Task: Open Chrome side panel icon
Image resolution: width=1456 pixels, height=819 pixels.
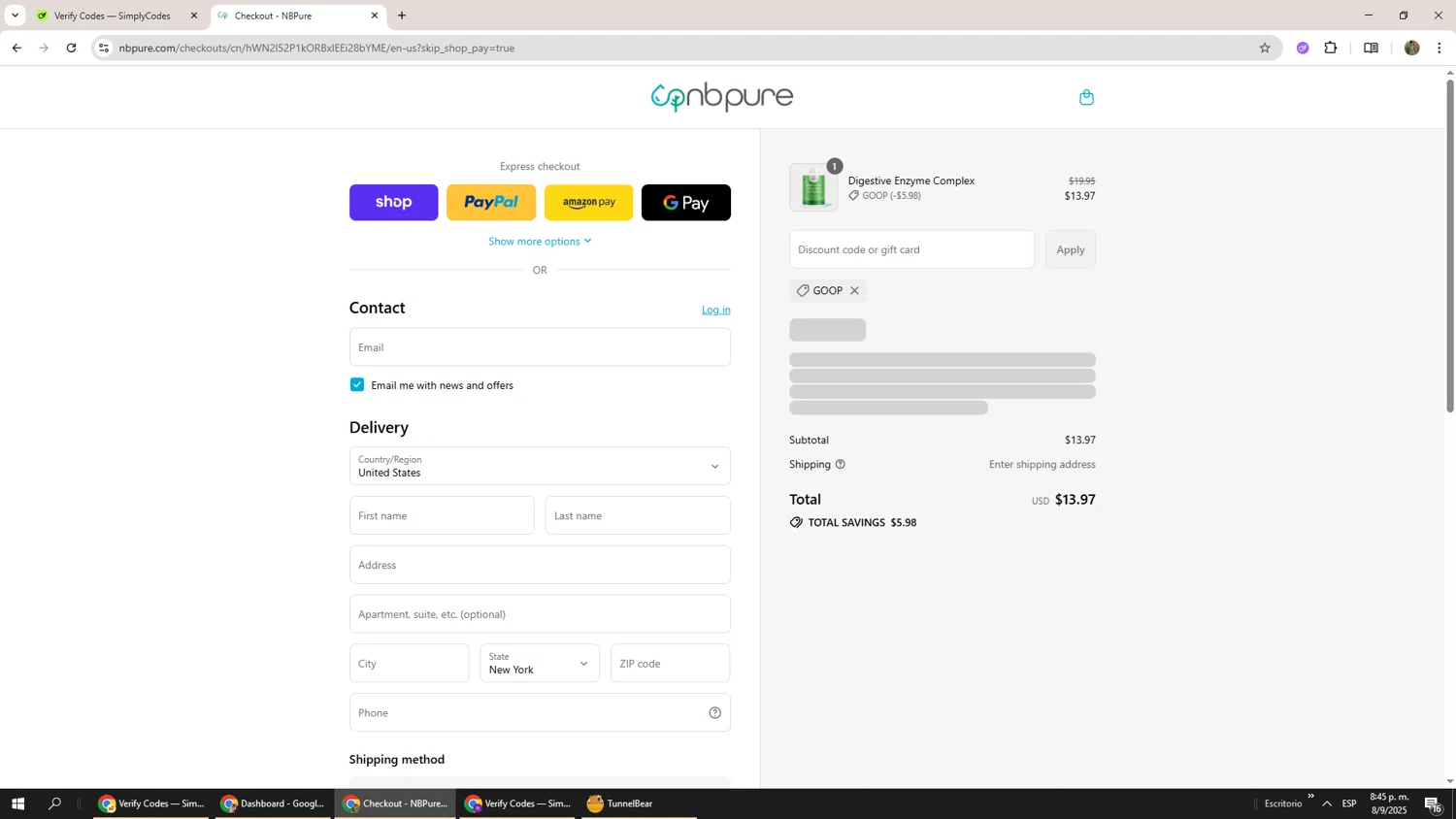Action: pyautogui.click(x=1371, y=48)
